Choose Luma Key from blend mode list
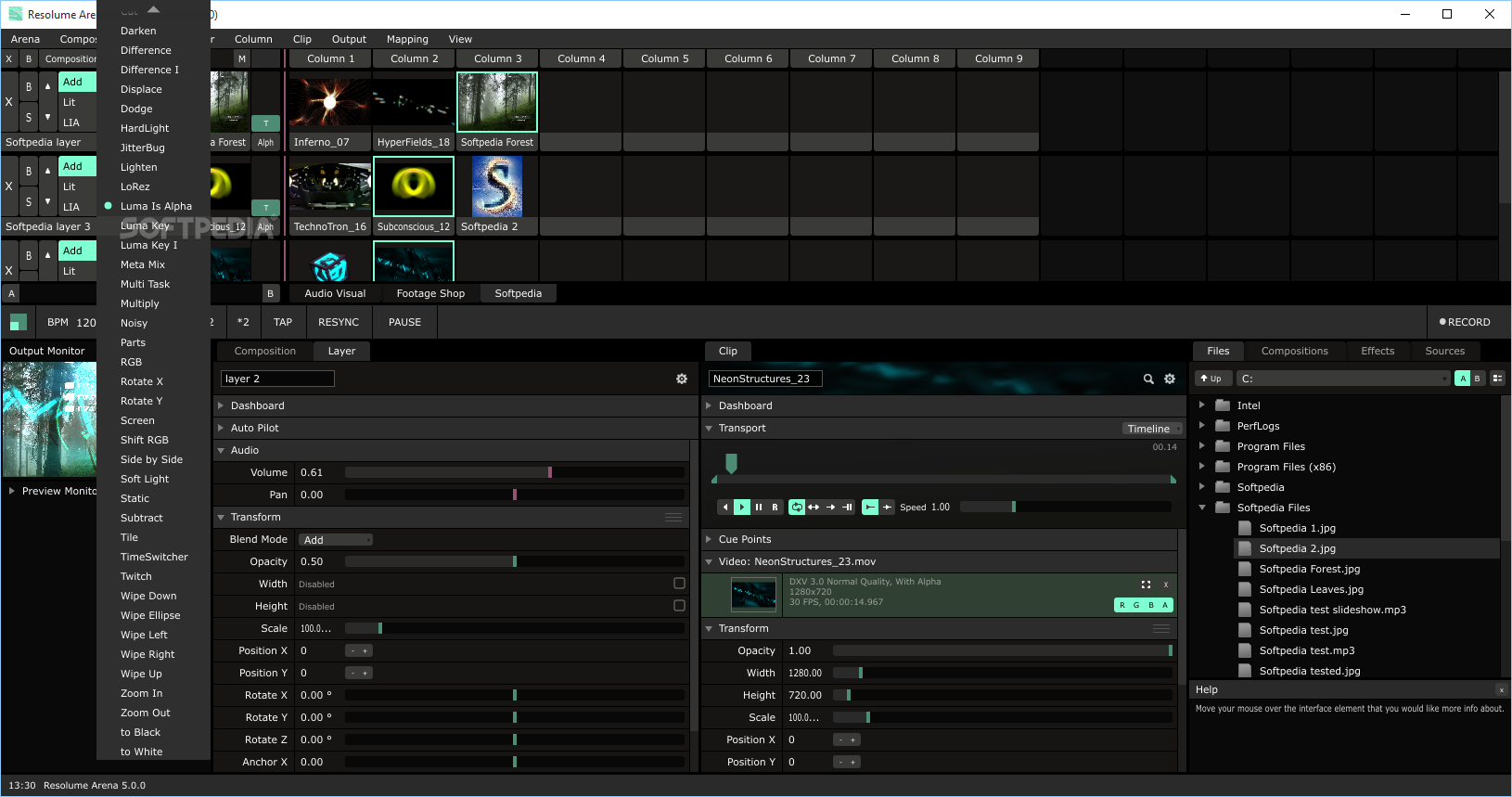The width and height of the screenshot is (1512, 797). coord(145,225)
